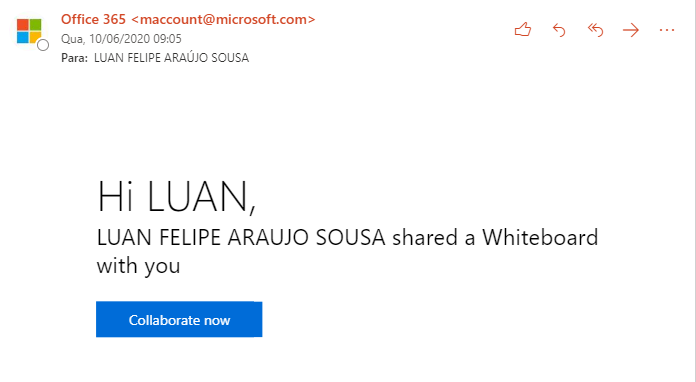Image resolution: width=696 pixels, height=382 pixels.
Task: Check the presence status circle on the avatar
Action: point(43,45)
